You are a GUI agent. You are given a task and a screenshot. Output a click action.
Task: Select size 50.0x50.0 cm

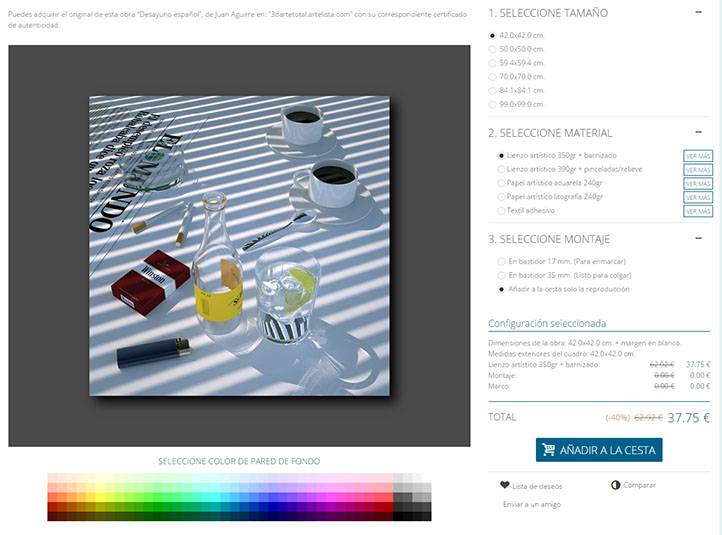point(492,49)
